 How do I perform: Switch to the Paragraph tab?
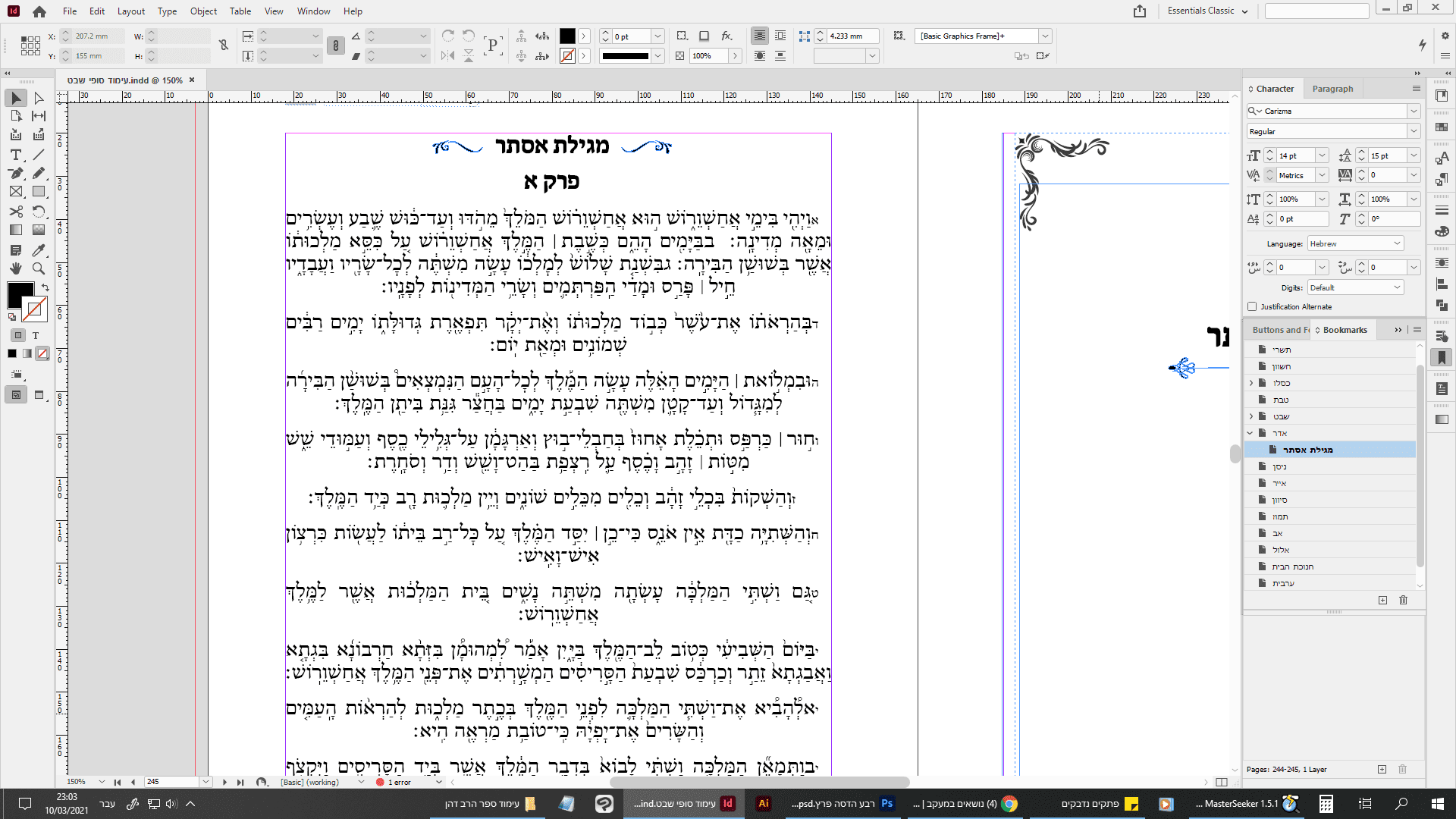1332,89
